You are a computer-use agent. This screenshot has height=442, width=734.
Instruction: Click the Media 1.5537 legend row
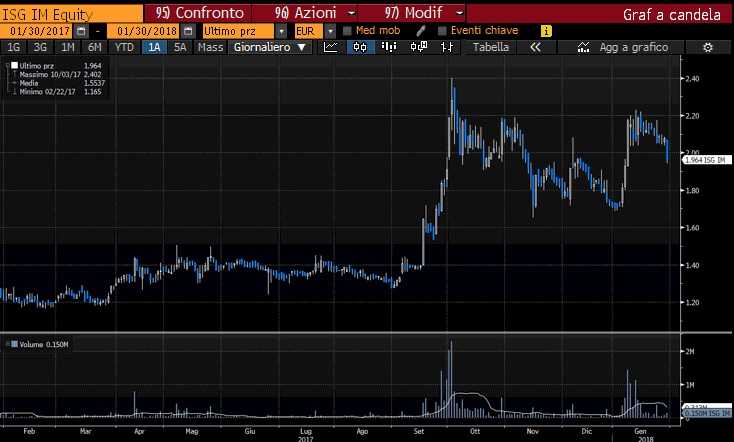[x=60, y=83]
